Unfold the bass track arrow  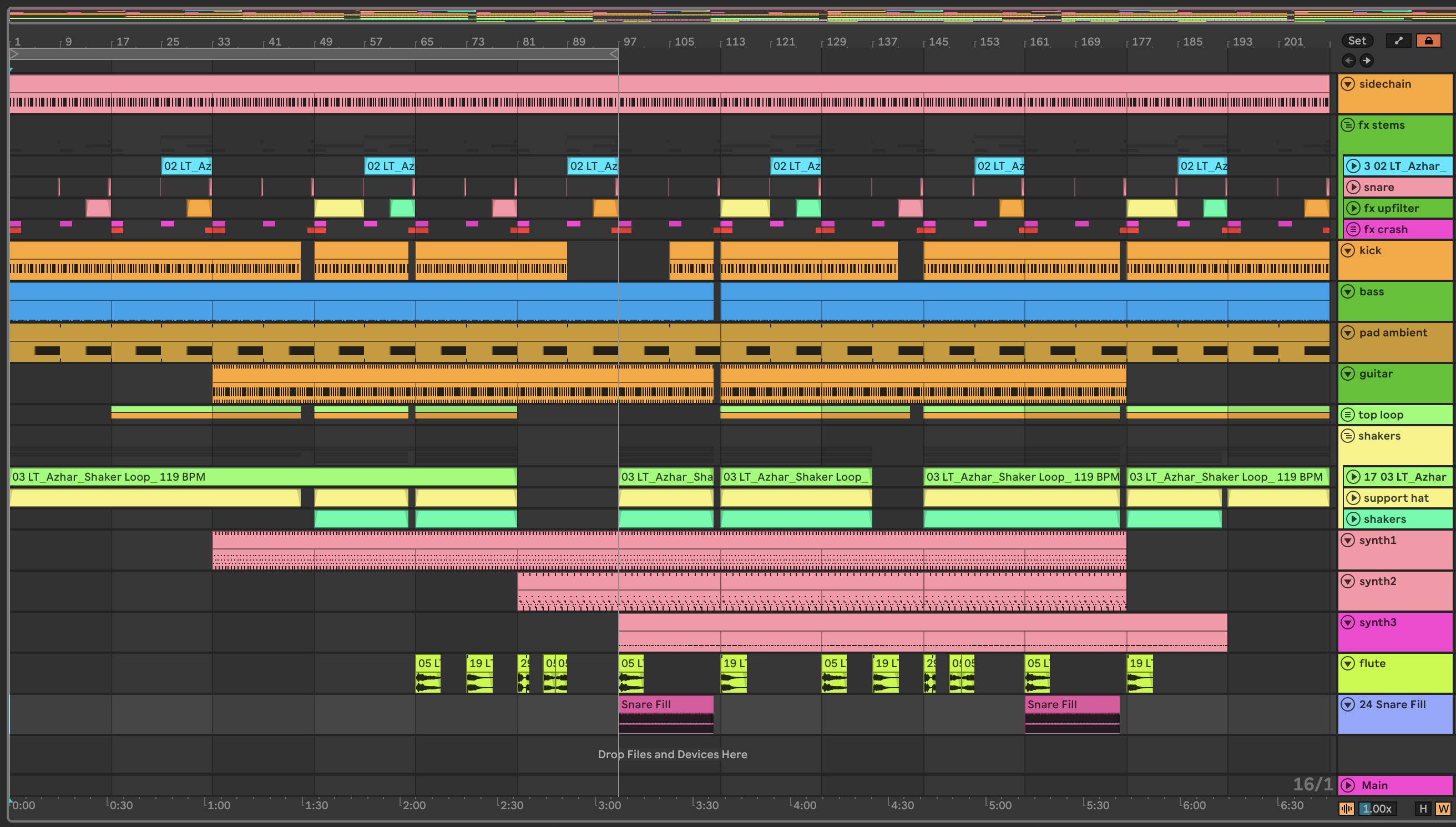tap(1348, 291)
